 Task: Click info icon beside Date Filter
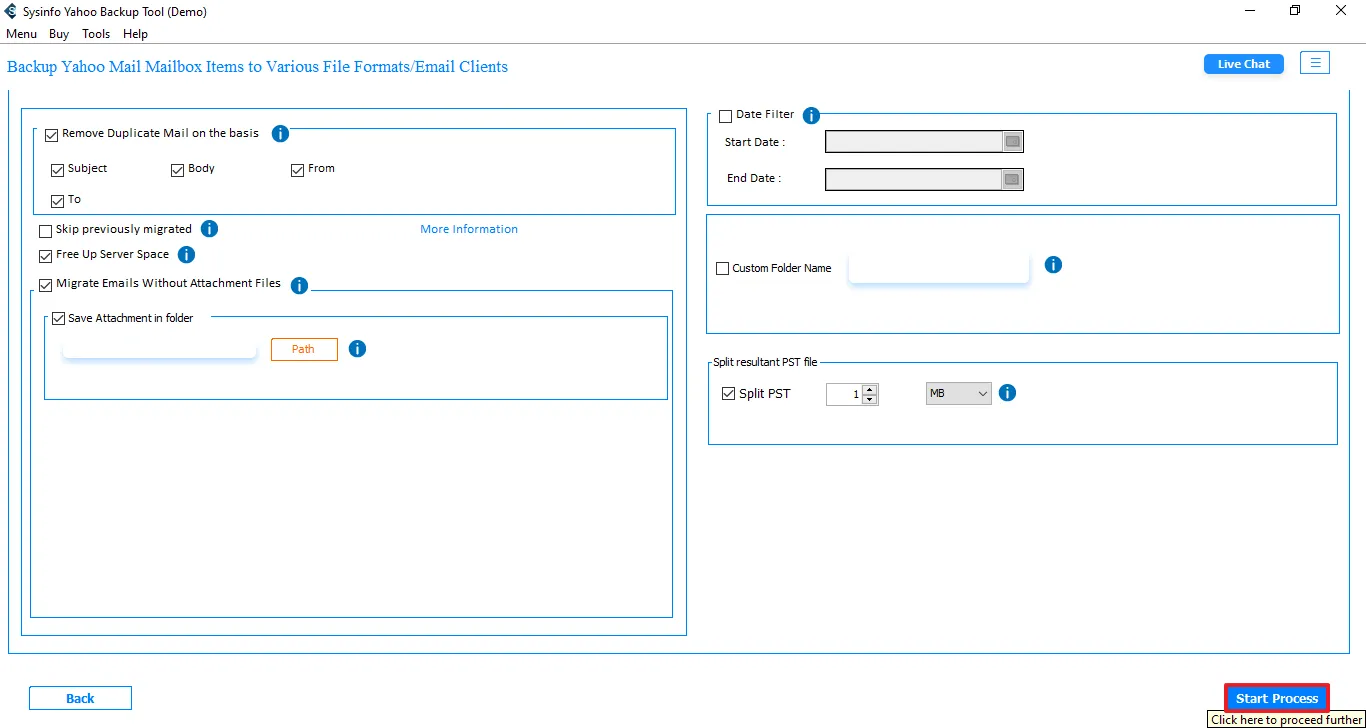pos(812,116)
